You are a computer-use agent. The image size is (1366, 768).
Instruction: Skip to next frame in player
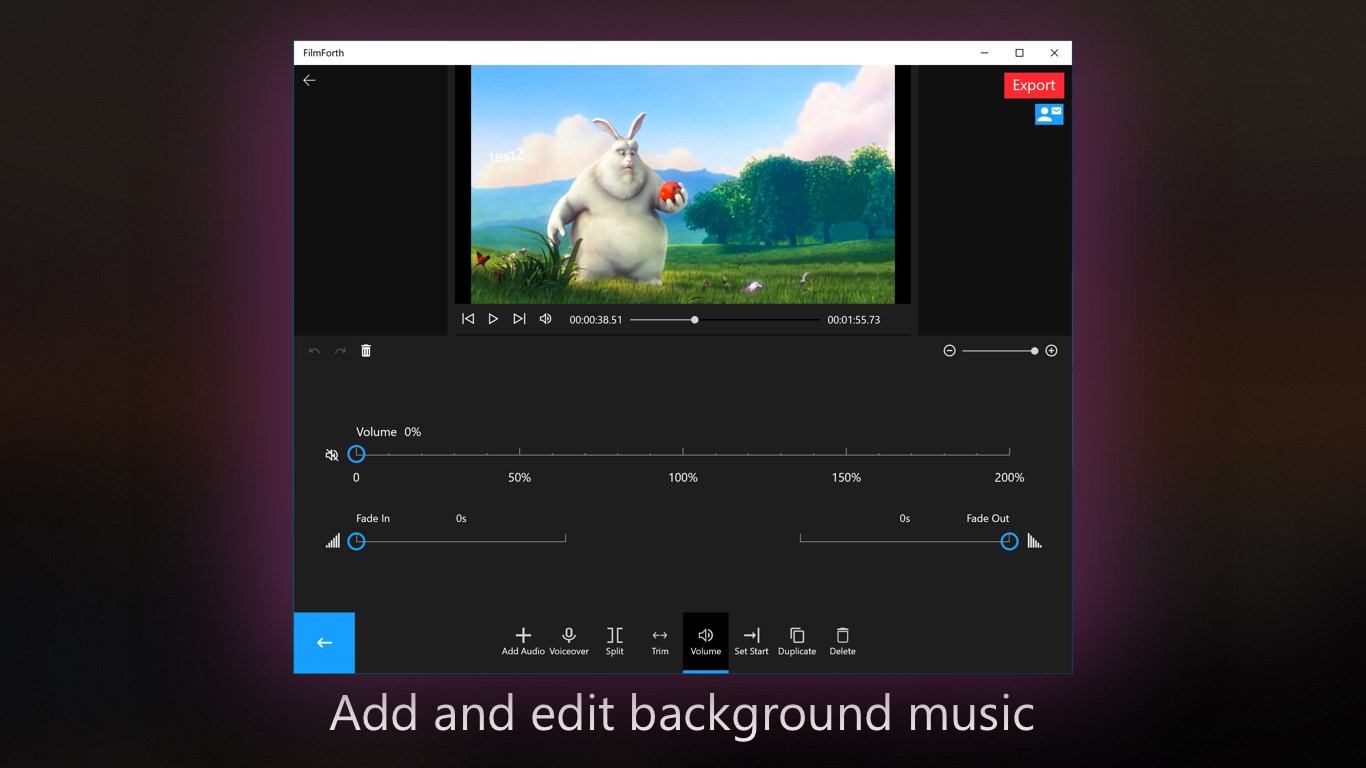point(519,319)
